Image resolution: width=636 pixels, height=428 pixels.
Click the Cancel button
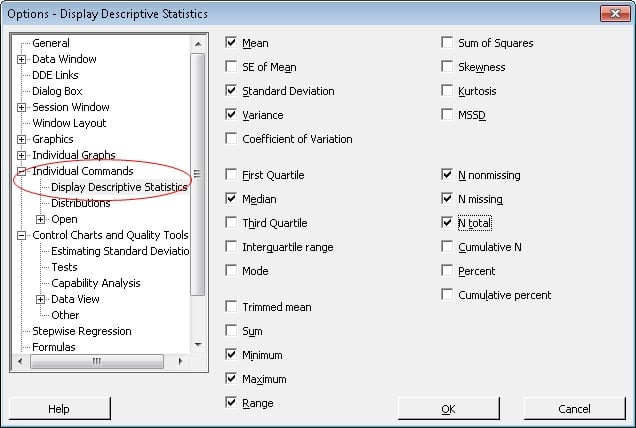click(x=574, y=408)
